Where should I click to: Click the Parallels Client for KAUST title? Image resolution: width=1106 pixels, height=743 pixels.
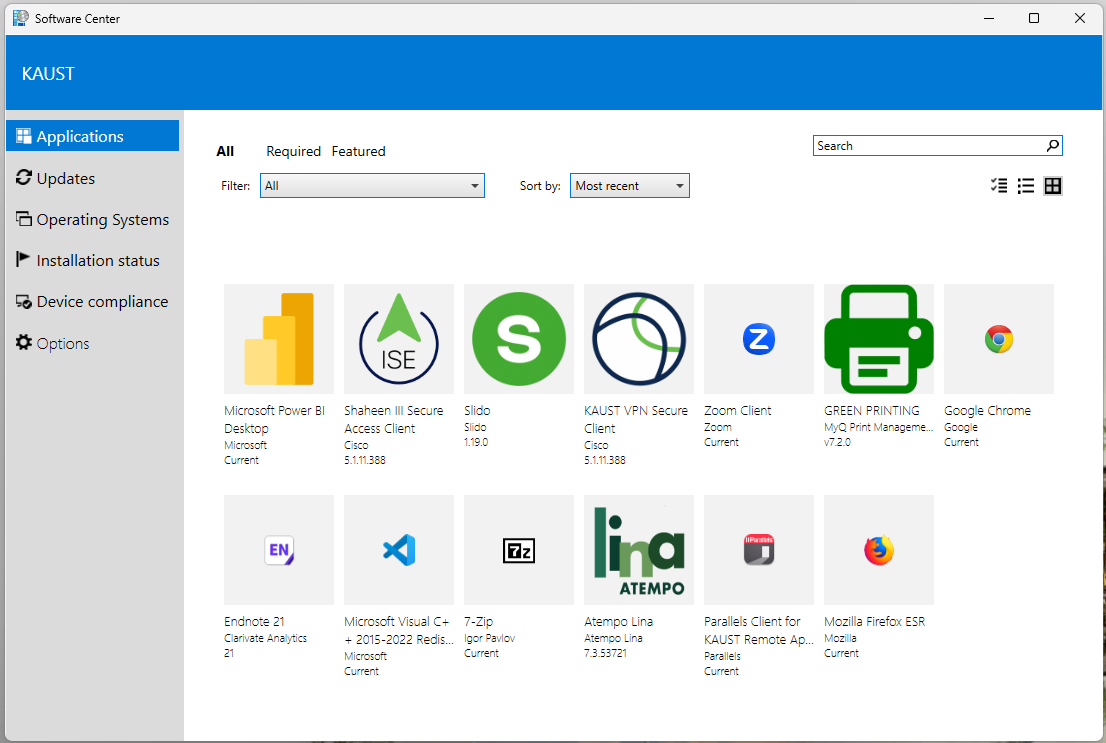click(759, 630)
